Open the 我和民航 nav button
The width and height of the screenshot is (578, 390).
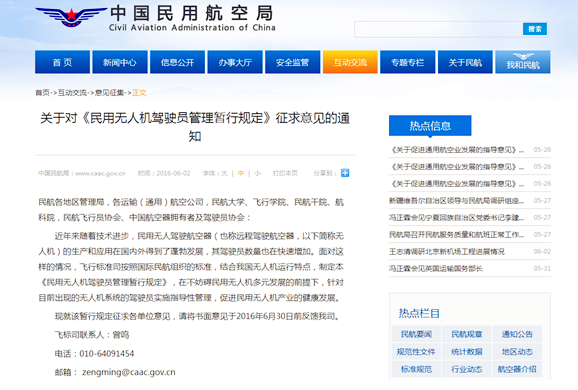[x=523, y=62]
